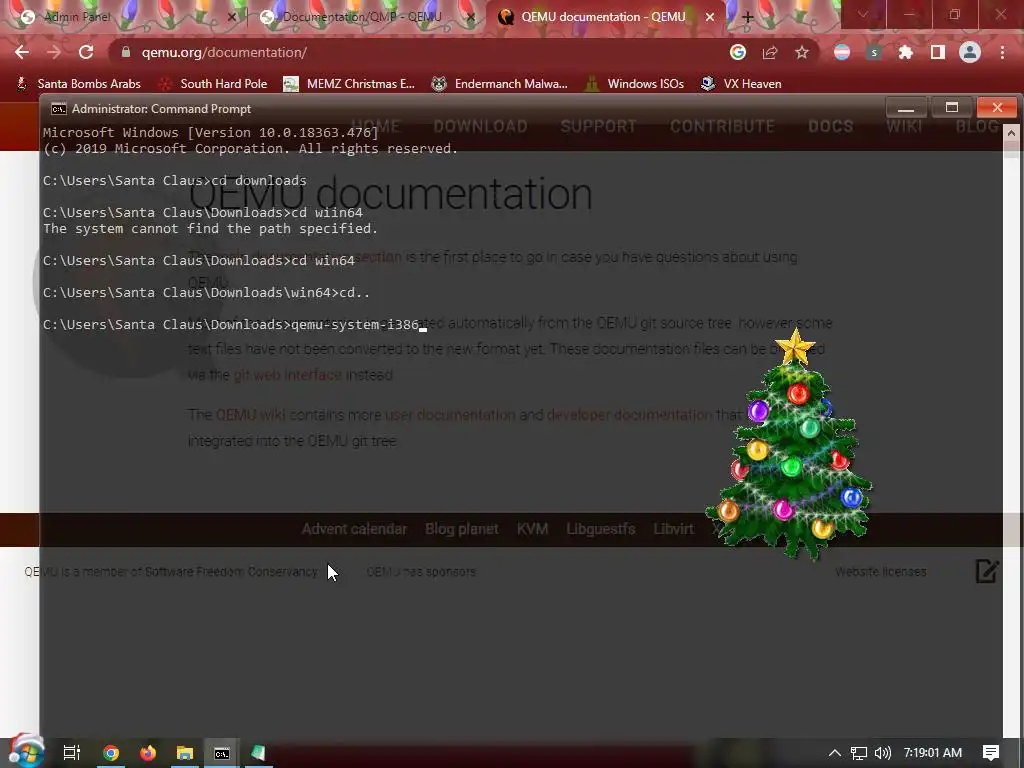Click the gray 'S' extension icon
Viewport: 1024px width, 768px height.
(x=874, y=52)
